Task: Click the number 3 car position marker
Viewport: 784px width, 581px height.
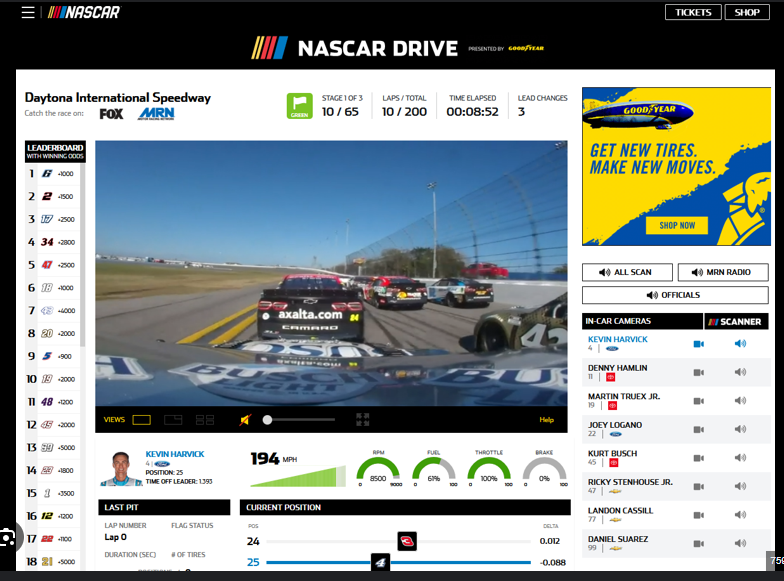Action: (x=407, y=542)
